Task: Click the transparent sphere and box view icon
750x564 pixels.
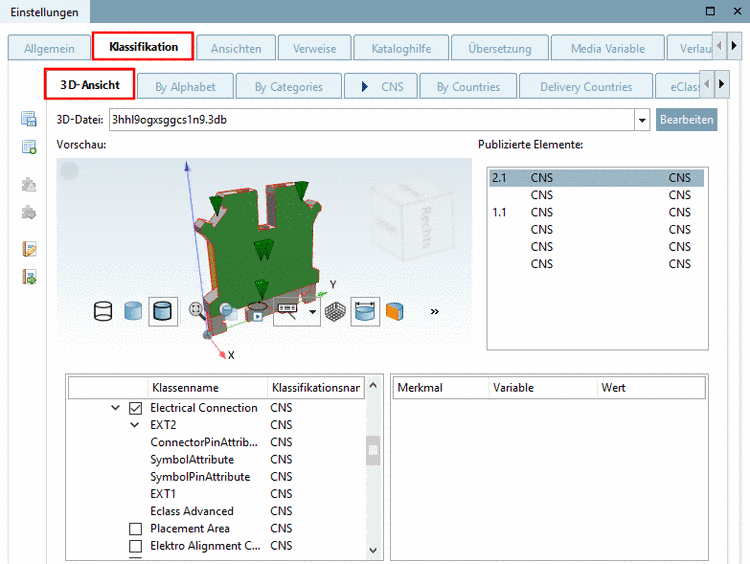Action: (x=228, y=311)
